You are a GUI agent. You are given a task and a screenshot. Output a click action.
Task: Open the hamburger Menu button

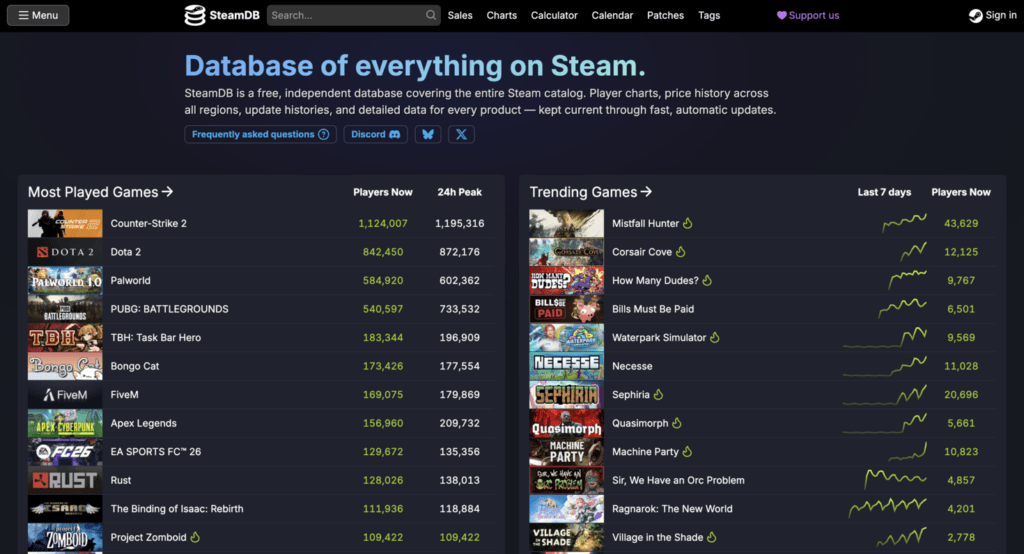coord(38,15)
